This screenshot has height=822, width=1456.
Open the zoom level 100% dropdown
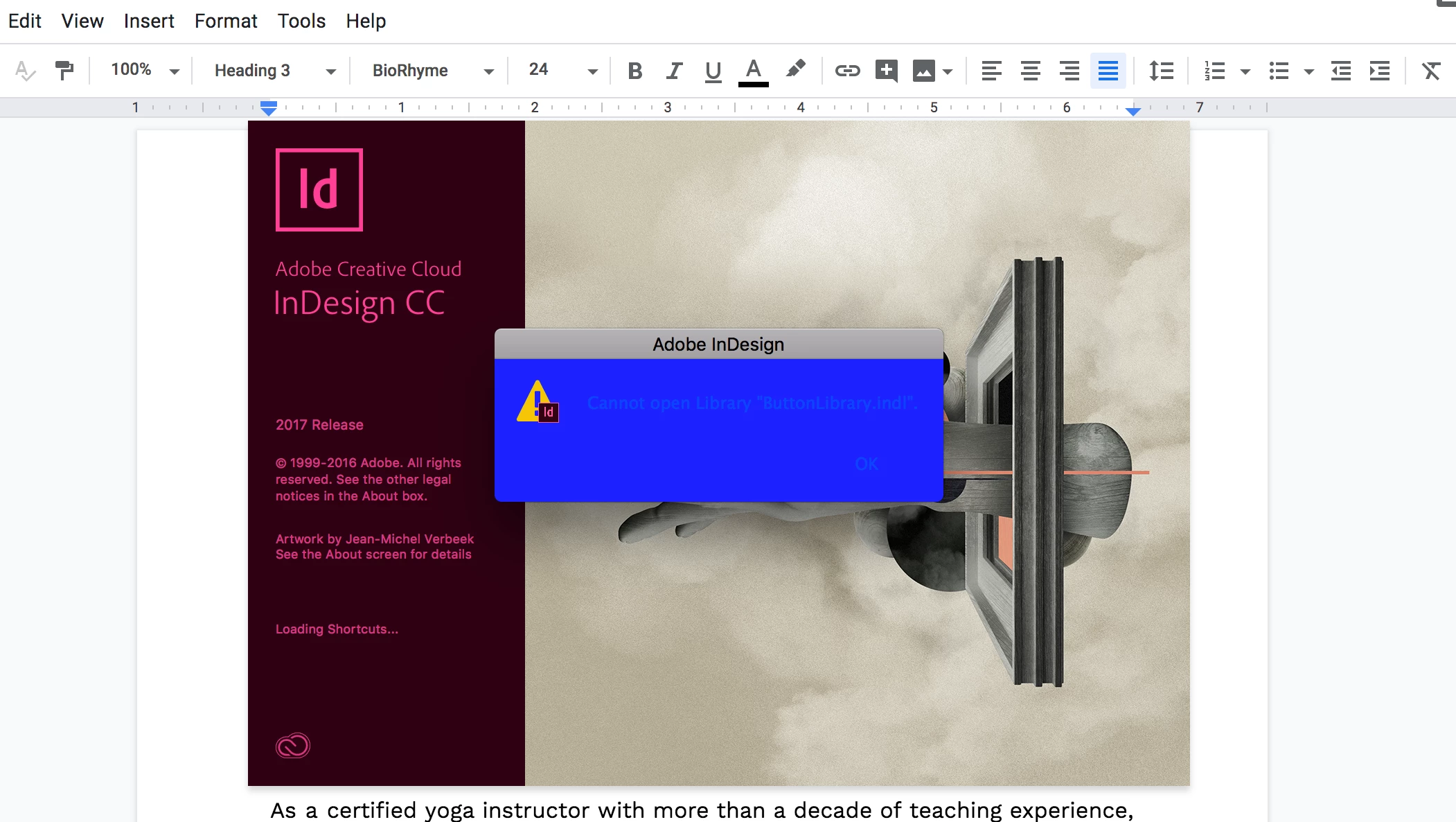pos(145,71)
